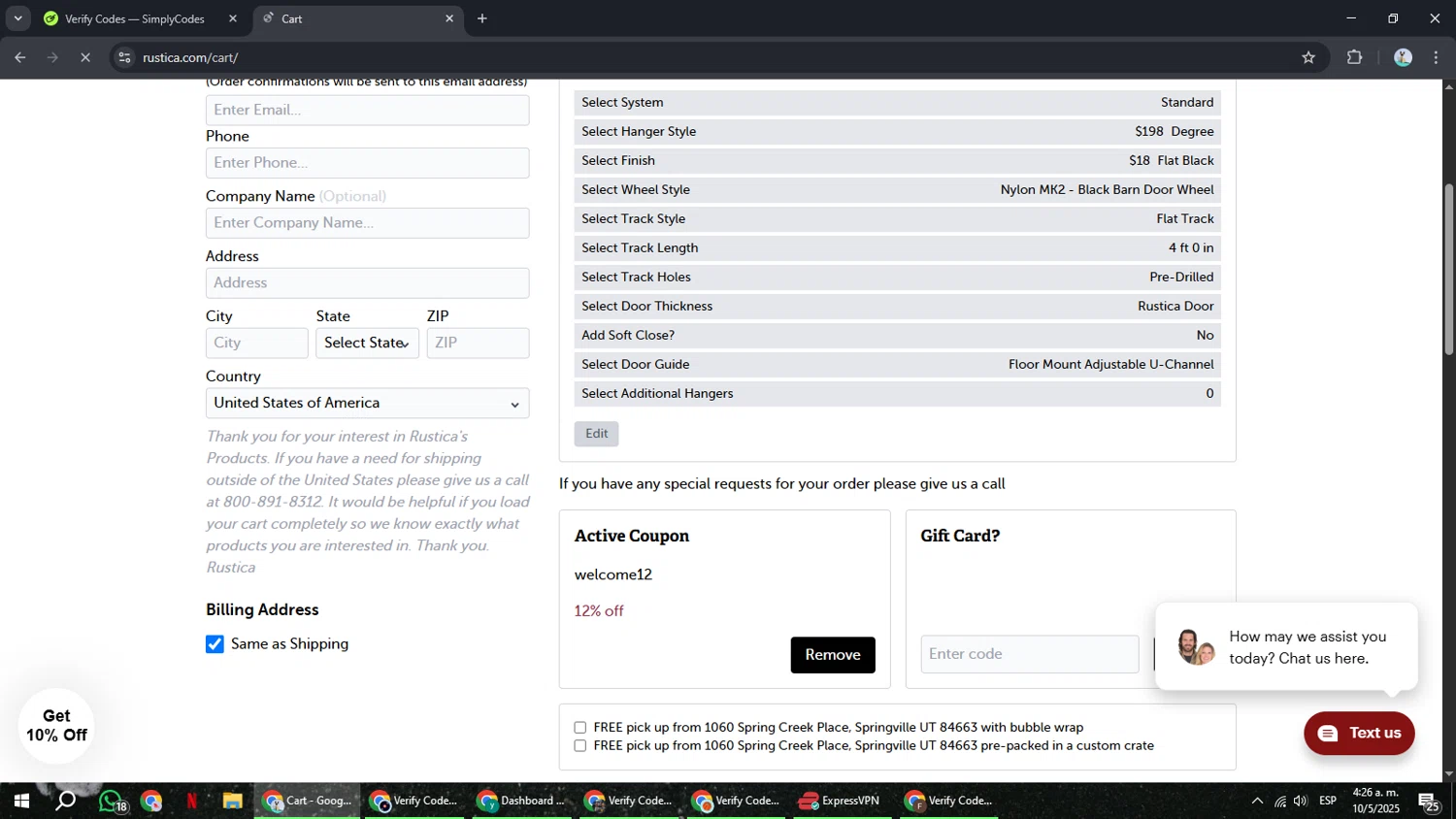The width and height of the screenshot is (1456, 819).
Task: Open the pinned Chrome taskbar icon
Action: tap(151, 802)
